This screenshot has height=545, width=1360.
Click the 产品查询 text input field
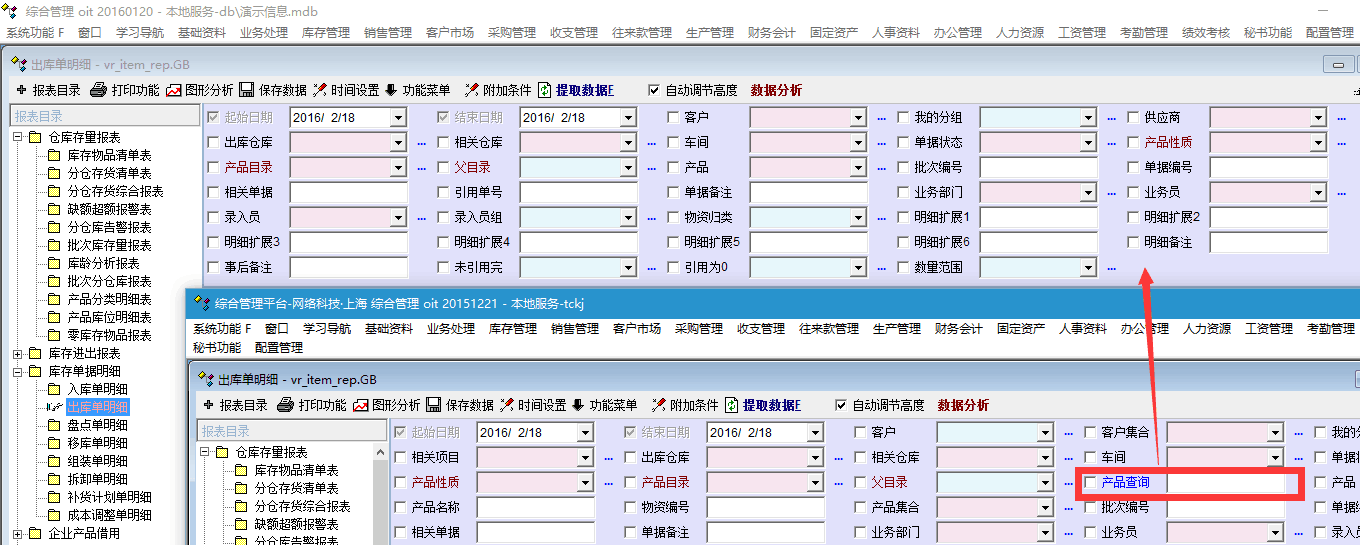[x=1225, y=483]
